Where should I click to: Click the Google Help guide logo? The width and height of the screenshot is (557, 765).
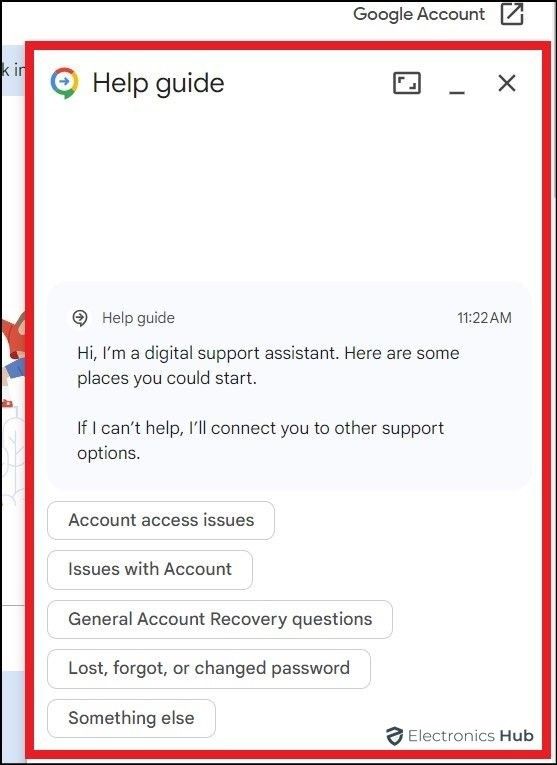point(64,83)
